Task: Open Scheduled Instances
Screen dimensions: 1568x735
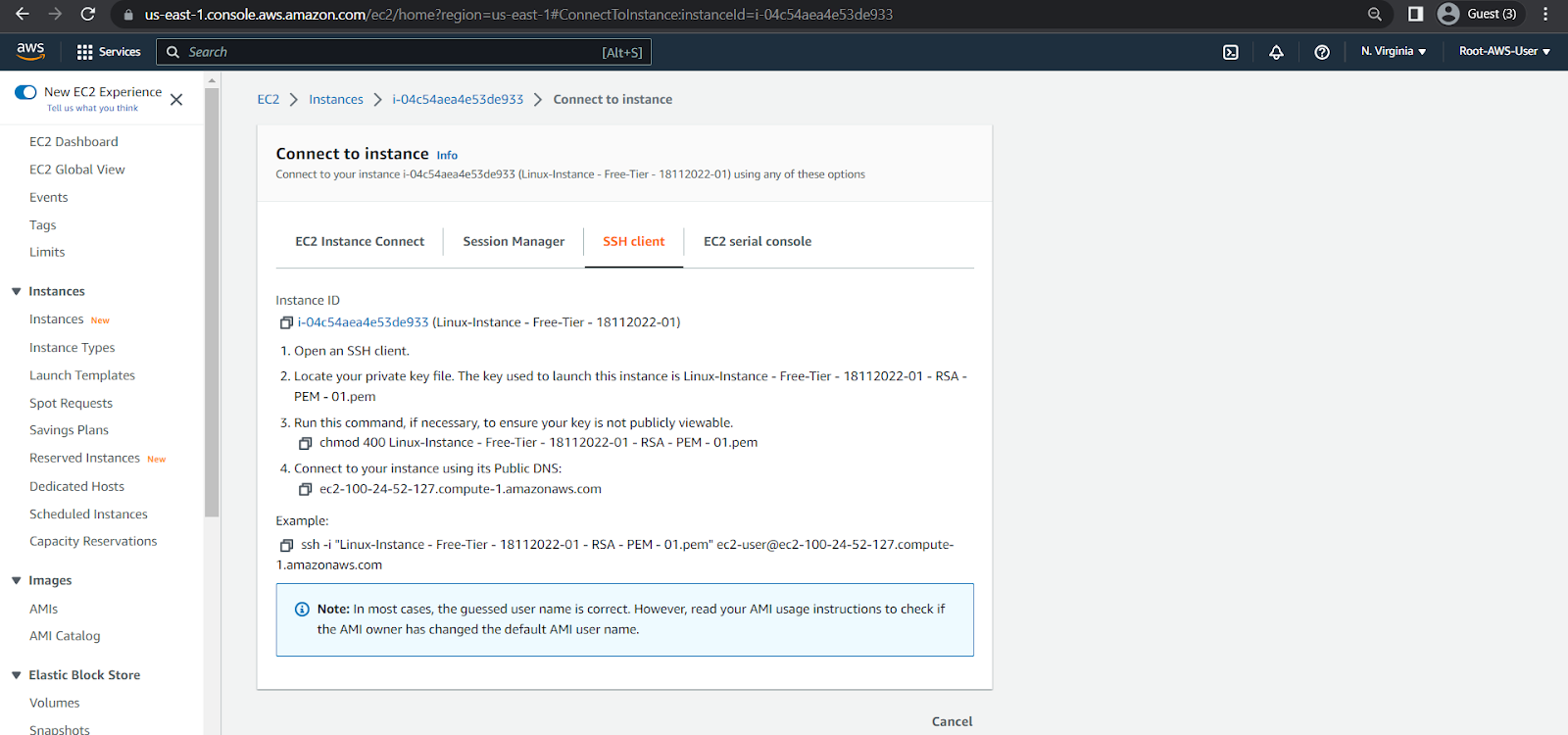Action: click(88, 514)
